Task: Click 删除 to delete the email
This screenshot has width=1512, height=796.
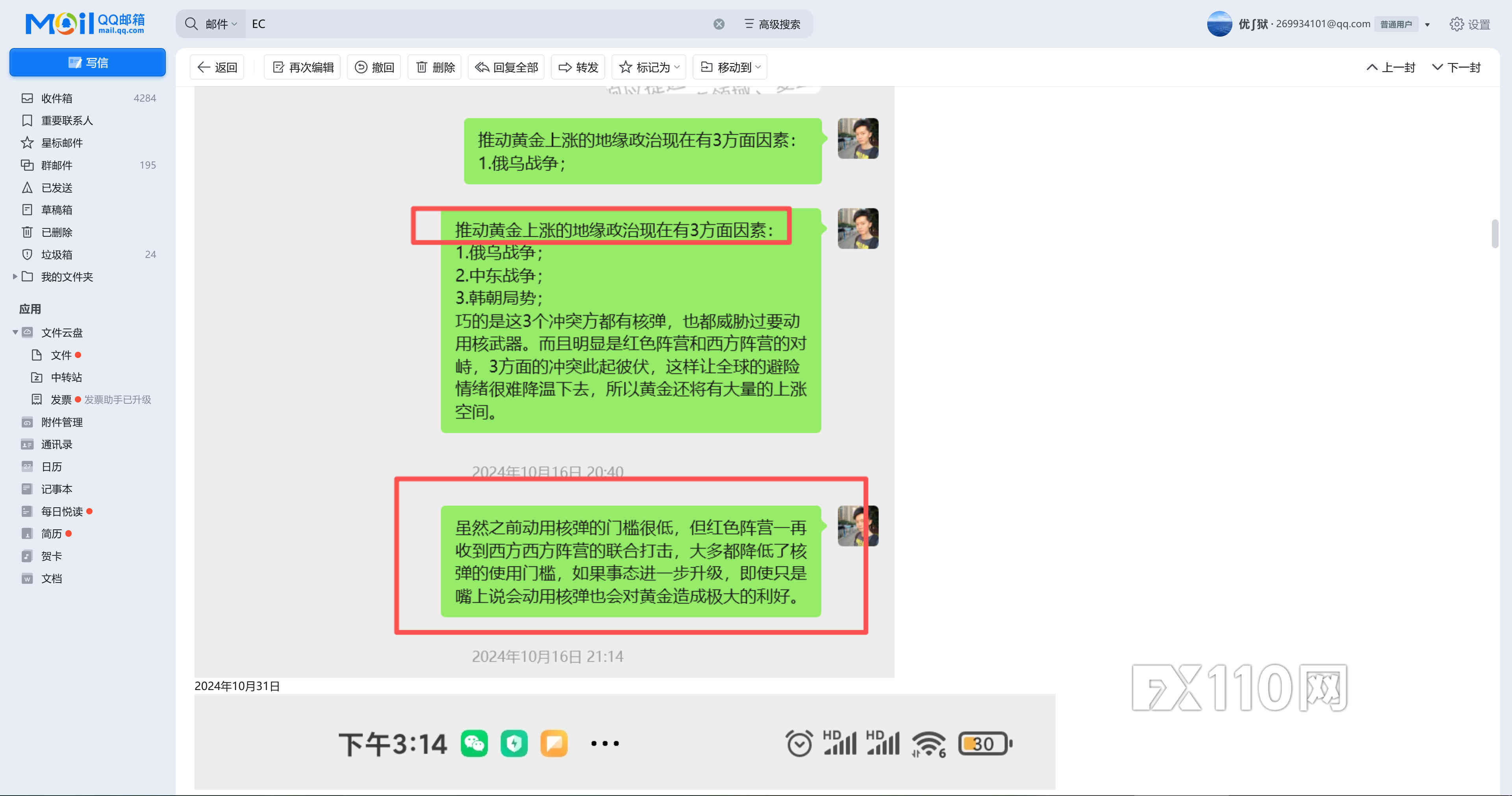Action: coord(435,67)
